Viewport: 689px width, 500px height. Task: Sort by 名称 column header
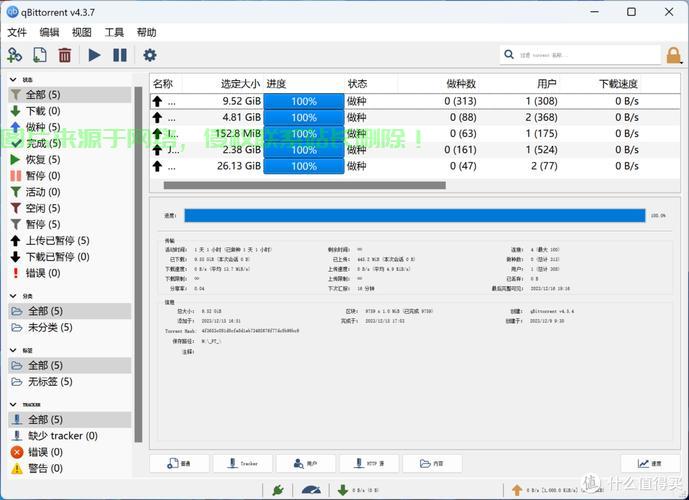click(166, 83)
